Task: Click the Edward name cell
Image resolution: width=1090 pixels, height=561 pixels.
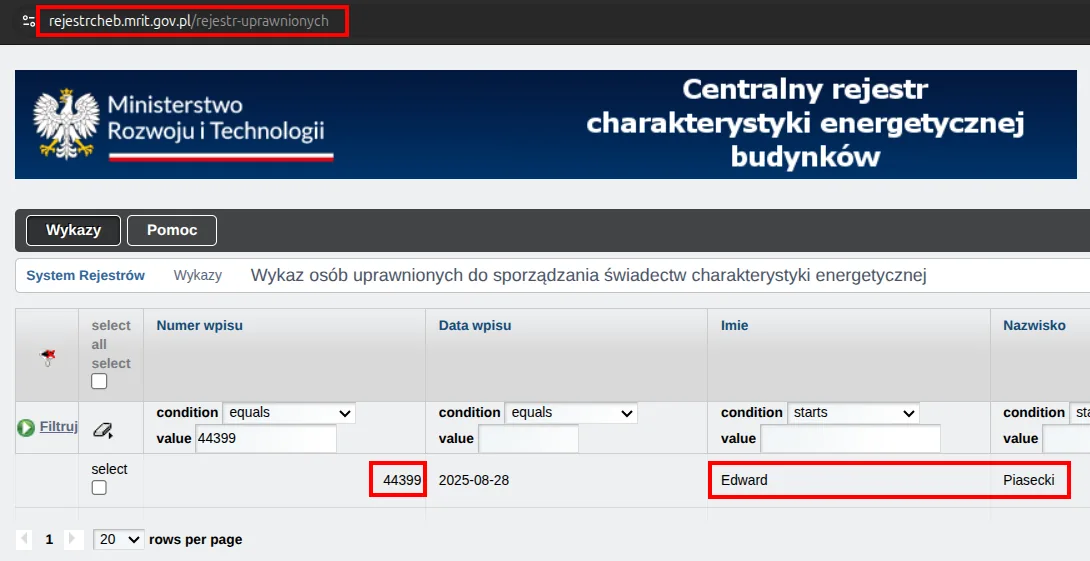Action: (x=745, y=480)
